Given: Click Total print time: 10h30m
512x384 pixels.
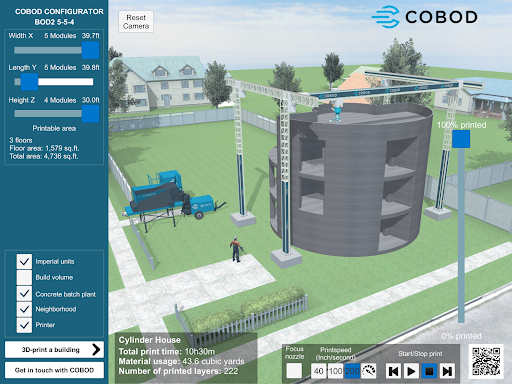Looking at the screenshot, I should [x=167, y=351].
